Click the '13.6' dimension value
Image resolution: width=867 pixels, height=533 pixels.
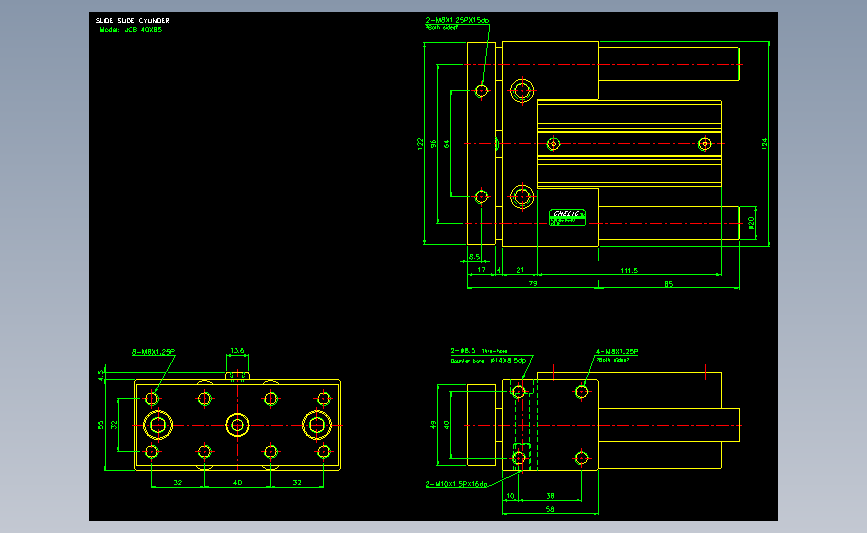(237, 351)
